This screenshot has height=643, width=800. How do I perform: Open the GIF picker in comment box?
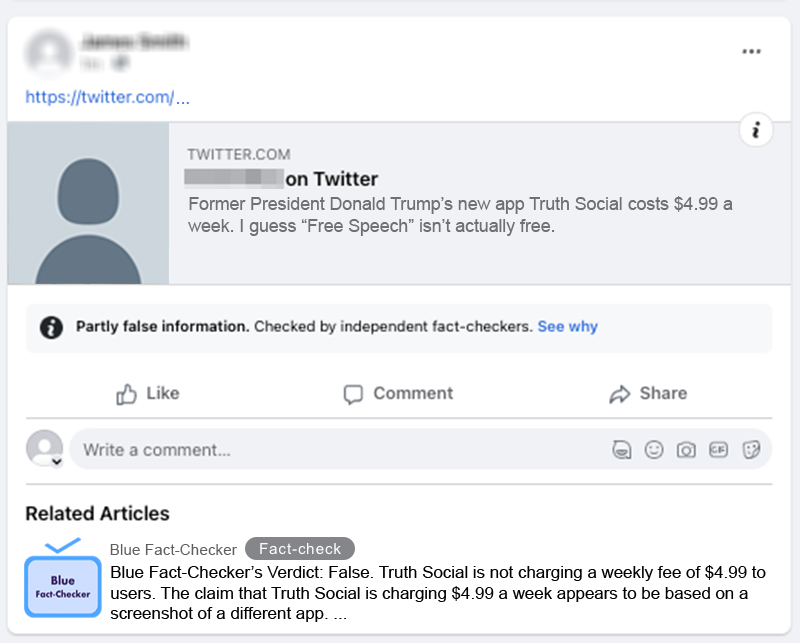[718, 450]
